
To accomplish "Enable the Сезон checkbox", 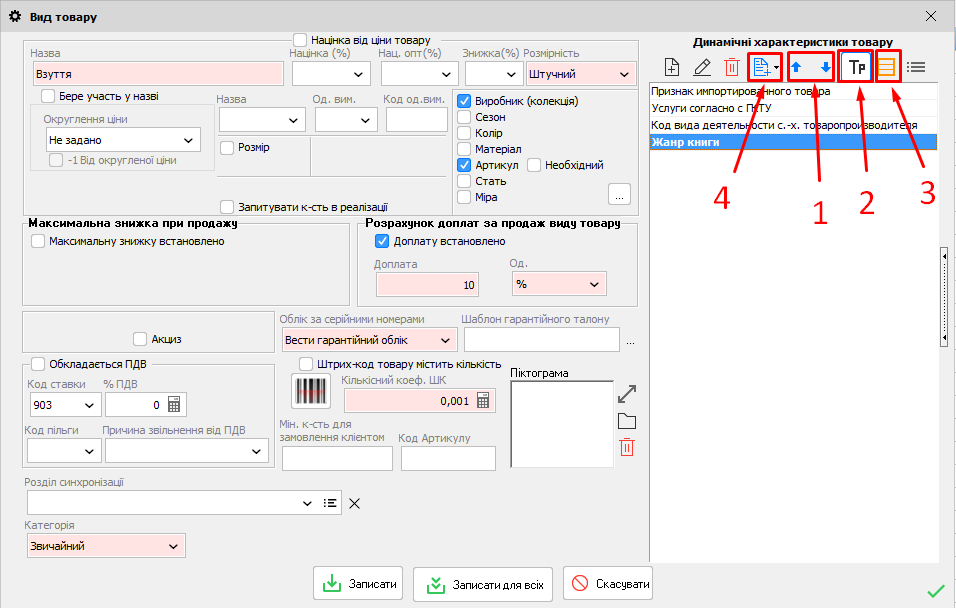I will pyautogui.click(x=464, y=117).
